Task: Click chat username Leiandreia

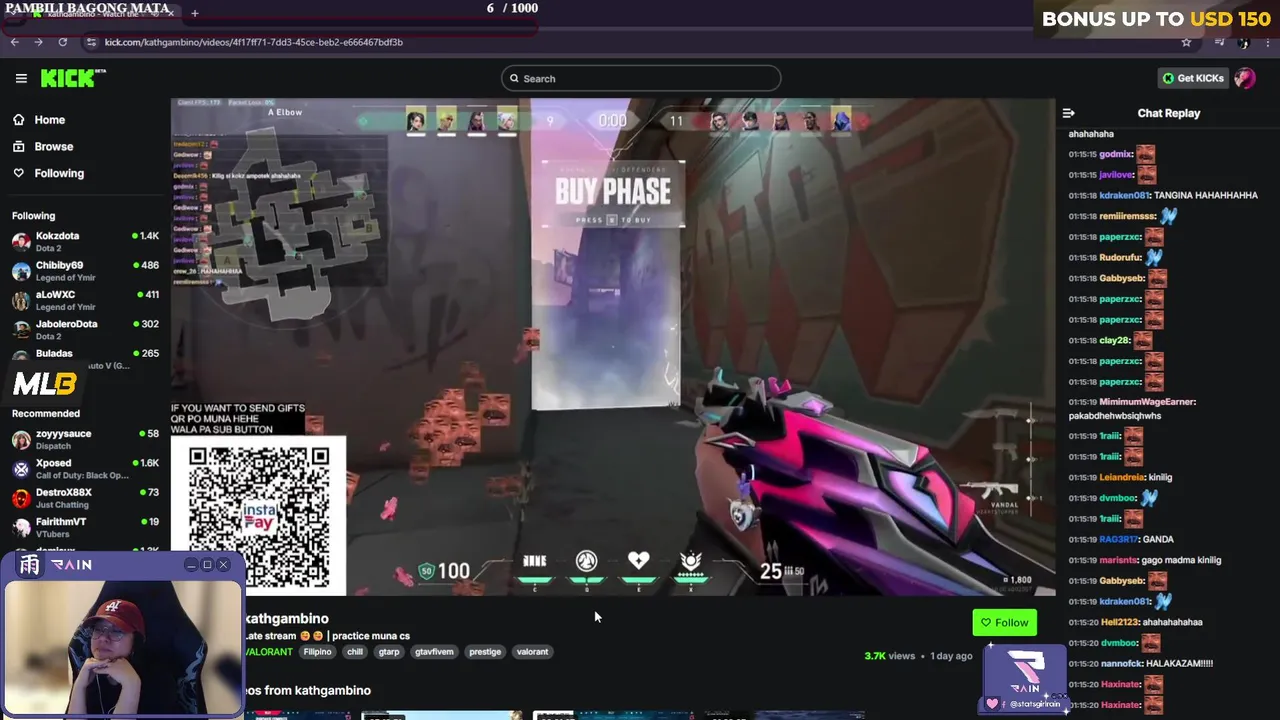Action: (1121, 477)
